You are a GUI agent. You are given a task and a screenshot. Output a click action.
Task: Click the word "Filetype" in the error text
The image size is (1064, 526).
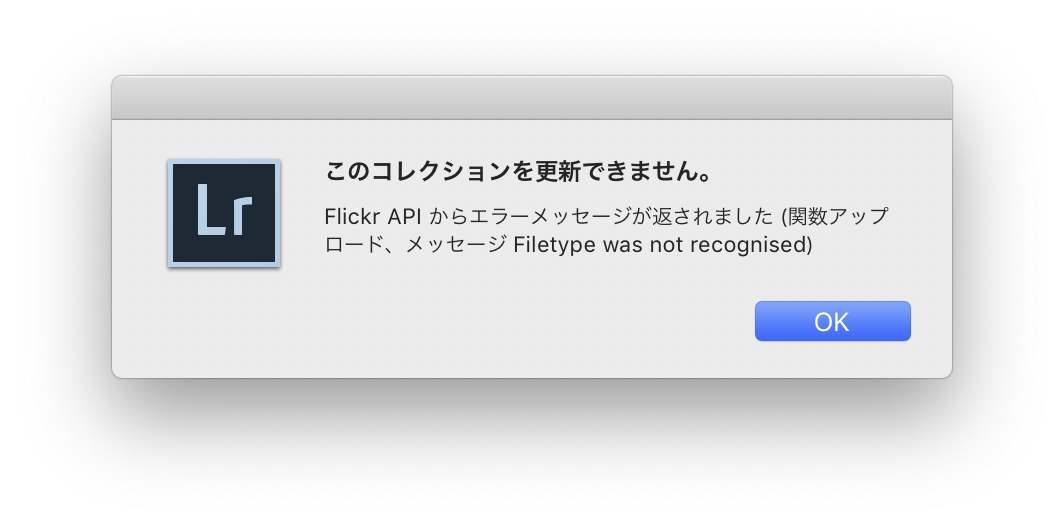point(553,245)
